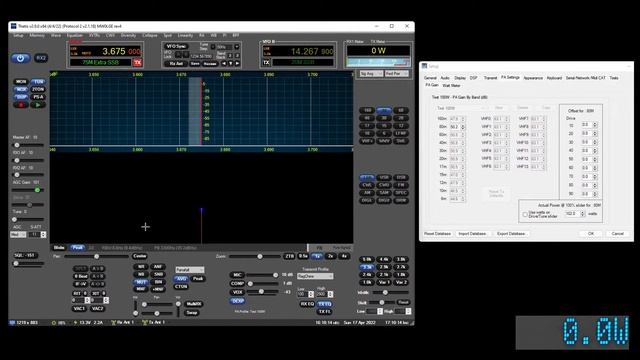
Task: Toggle the TX EQ button
Action: point(324,304)
